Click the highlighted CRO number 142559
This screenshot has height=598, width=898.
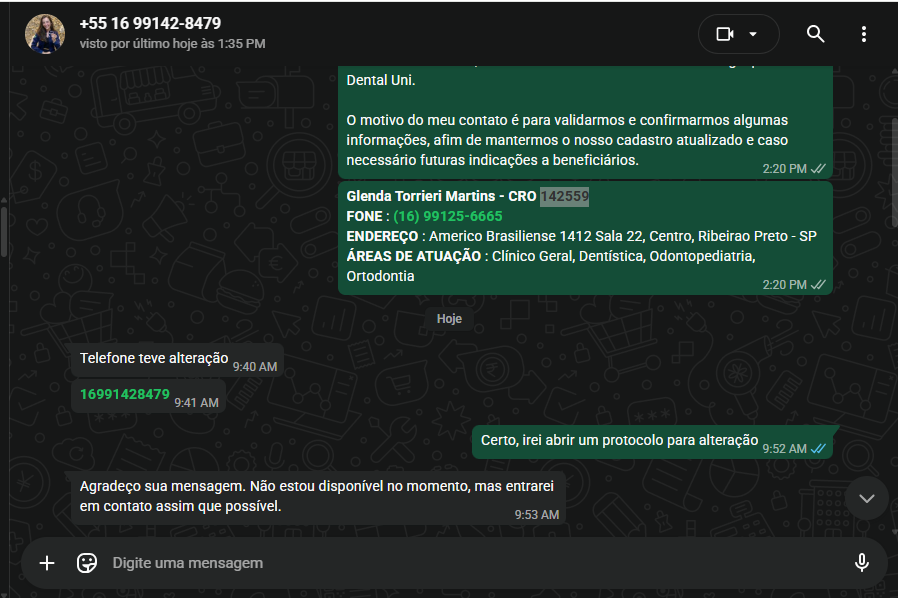click(x=564, y=196)
